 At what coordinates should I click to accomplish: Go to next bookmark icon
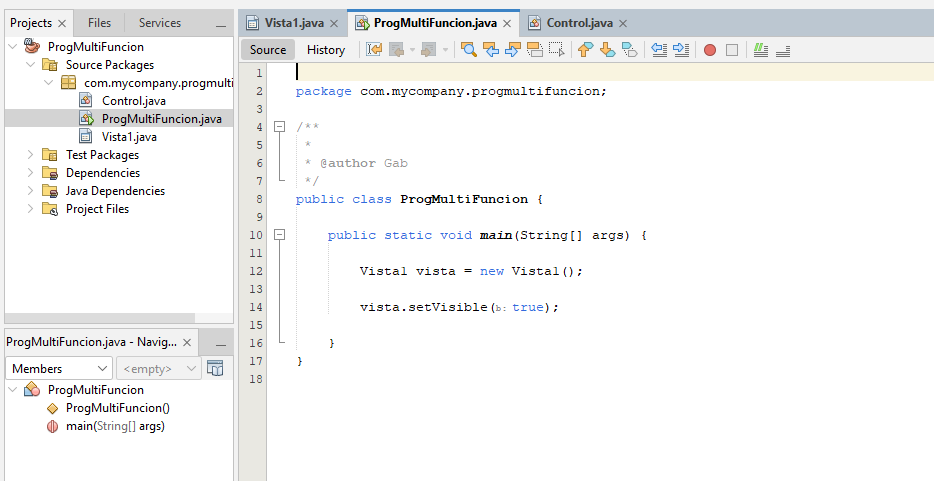tap(607, 50)
